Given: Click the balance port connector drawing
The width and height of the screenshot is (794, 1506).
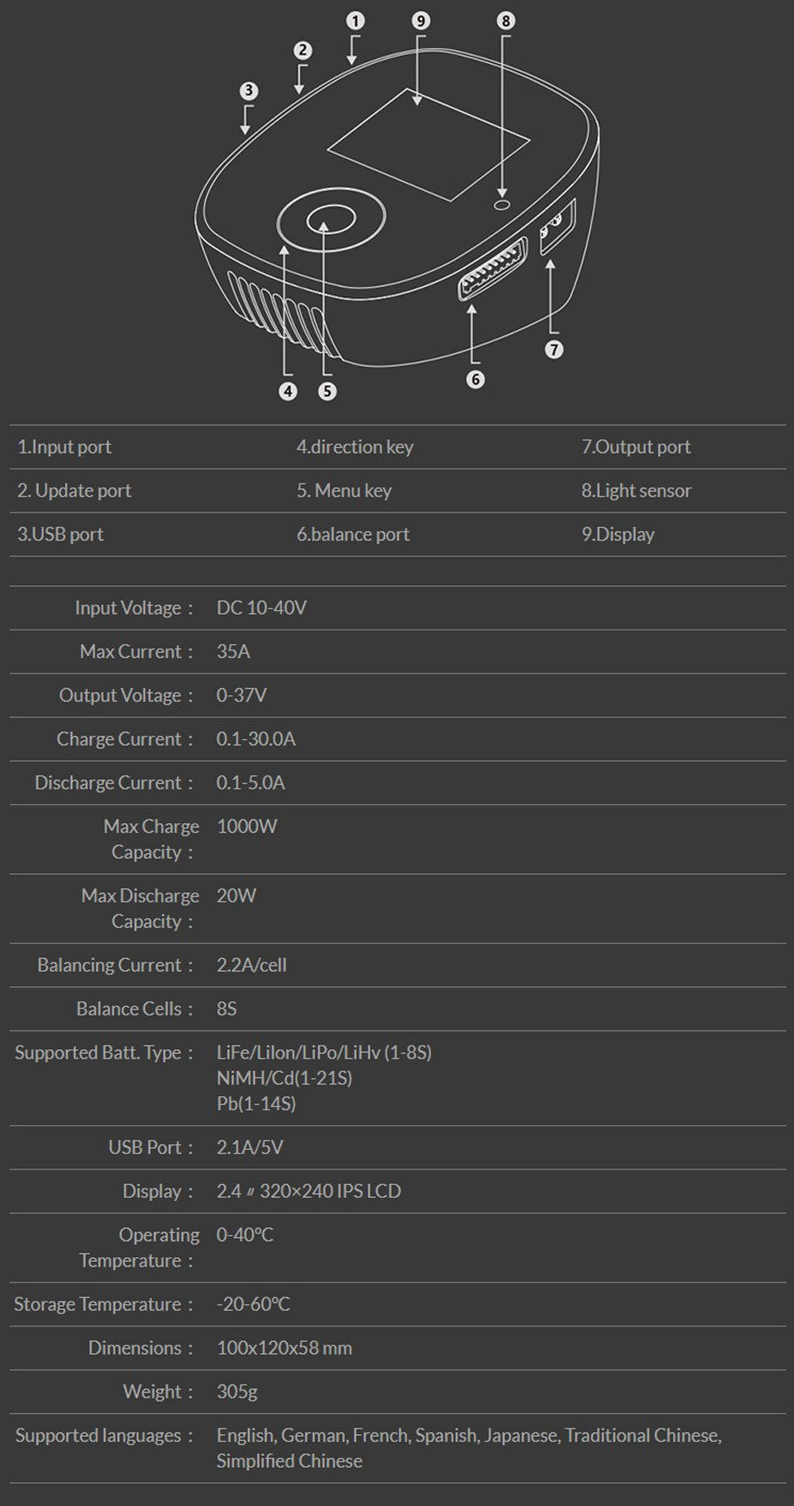Looking at the screenshot, I should pyautogui.click(x=491, y=270).
